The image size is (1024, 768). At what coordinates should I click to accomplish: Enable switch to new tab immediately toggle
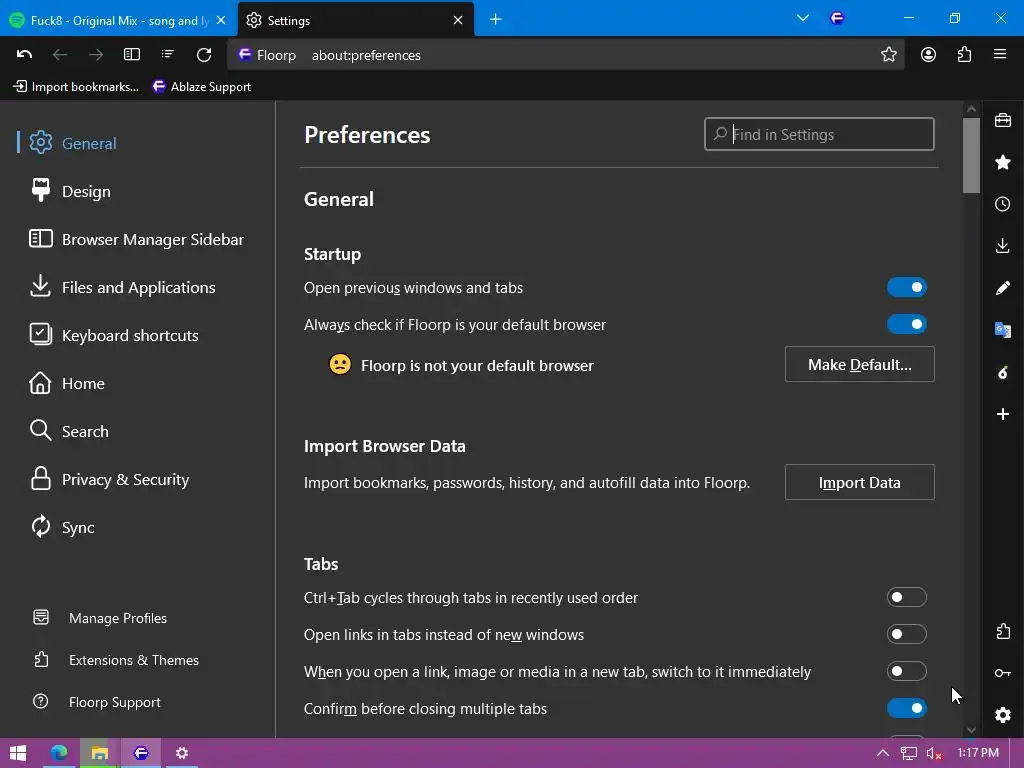click(x=906, y=671)
